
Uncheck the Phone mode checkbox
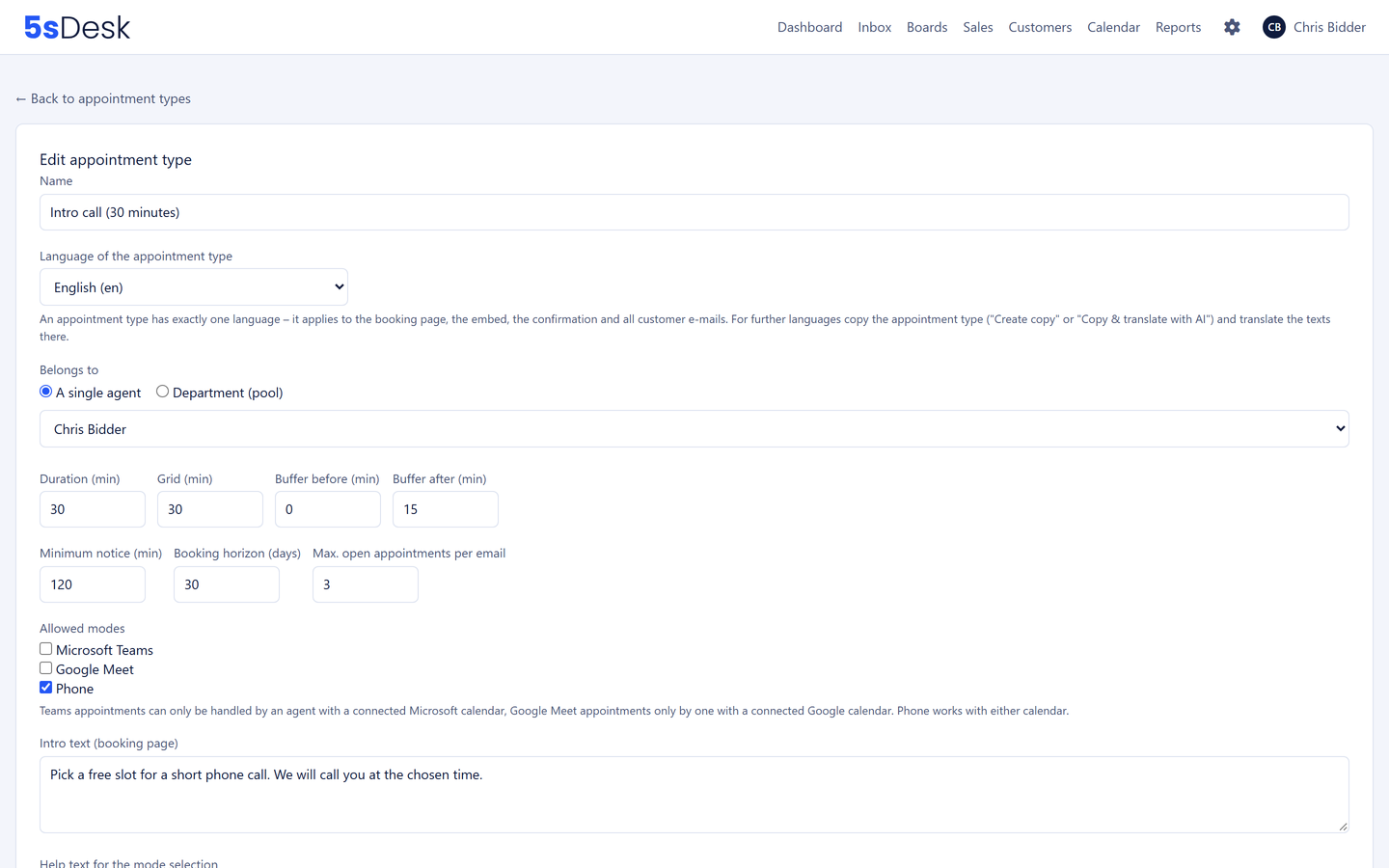(45, 688)
